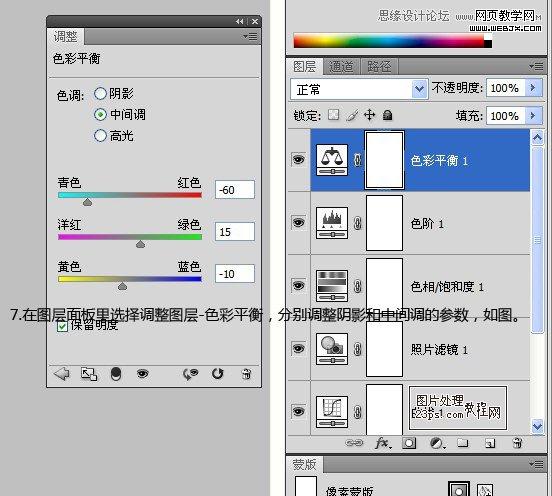Image resolution: width=552 pixels, height=496 pixels.
Task: Create new fill or adjustment layer icon
Action: [x=438, y=443]
